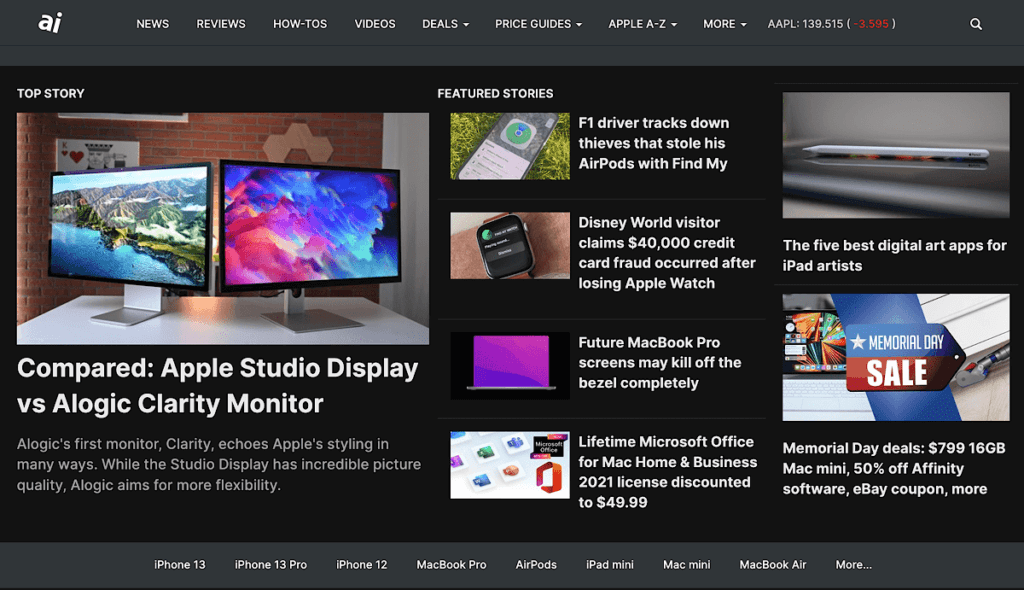Image resolution: width=1024 pixels, height=590 pixels.
Task: Read five best digital art apps article
Action: click(894, 255)
